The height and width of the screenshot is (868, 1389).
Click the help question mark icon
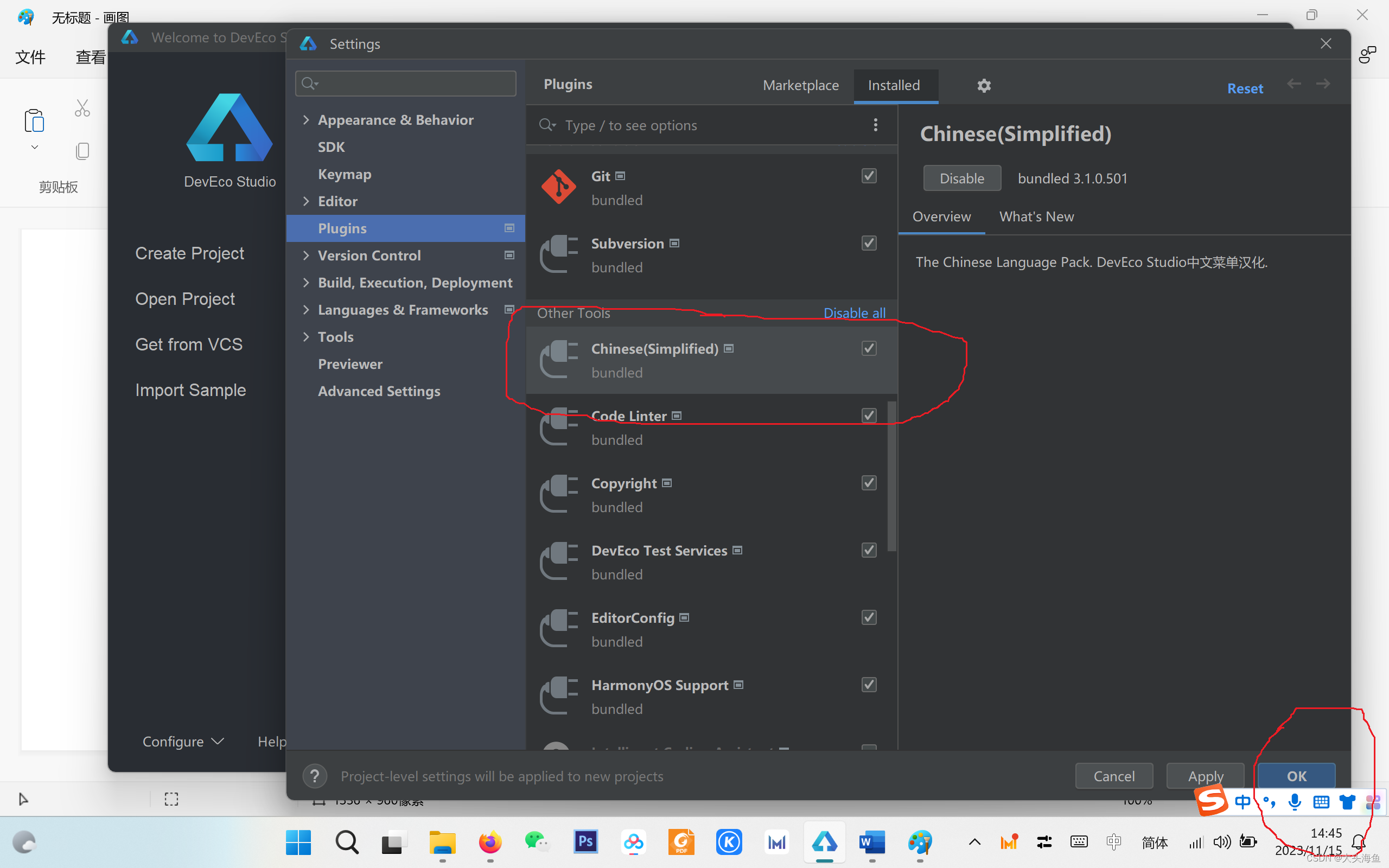315,776
